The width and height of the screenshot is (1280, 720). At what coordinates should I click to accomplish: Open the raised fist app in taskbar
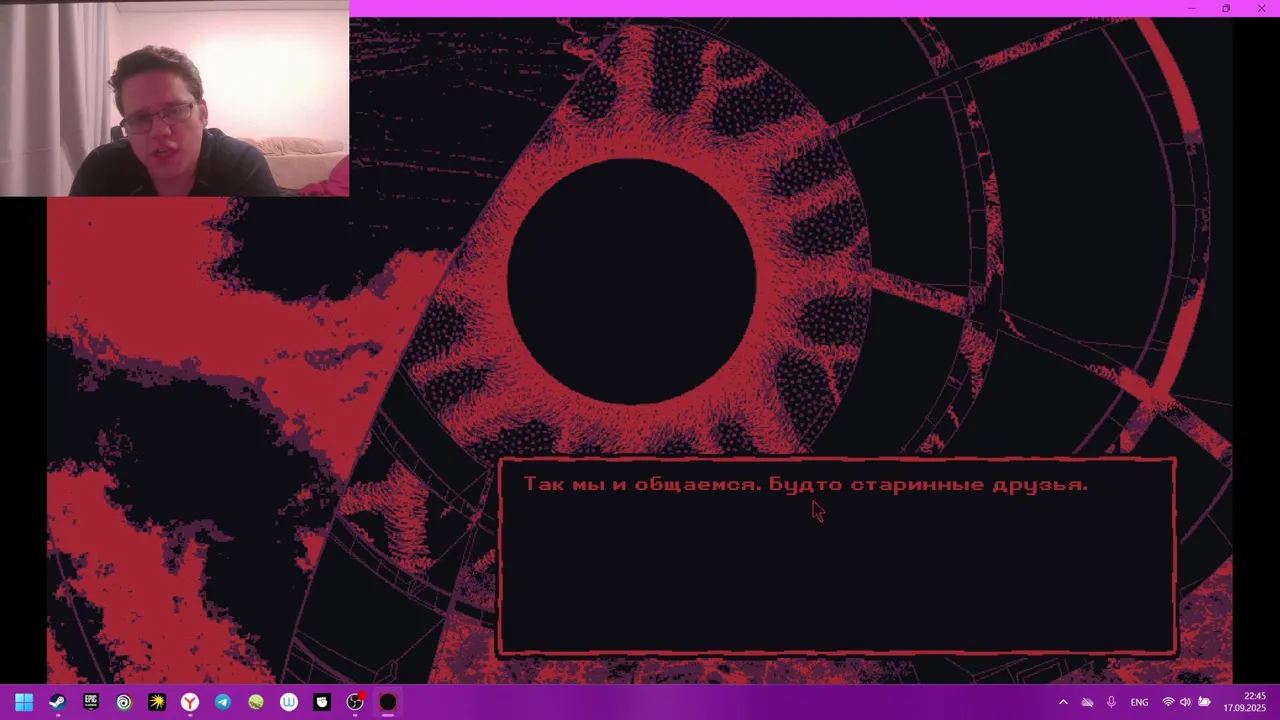(322, 702)
